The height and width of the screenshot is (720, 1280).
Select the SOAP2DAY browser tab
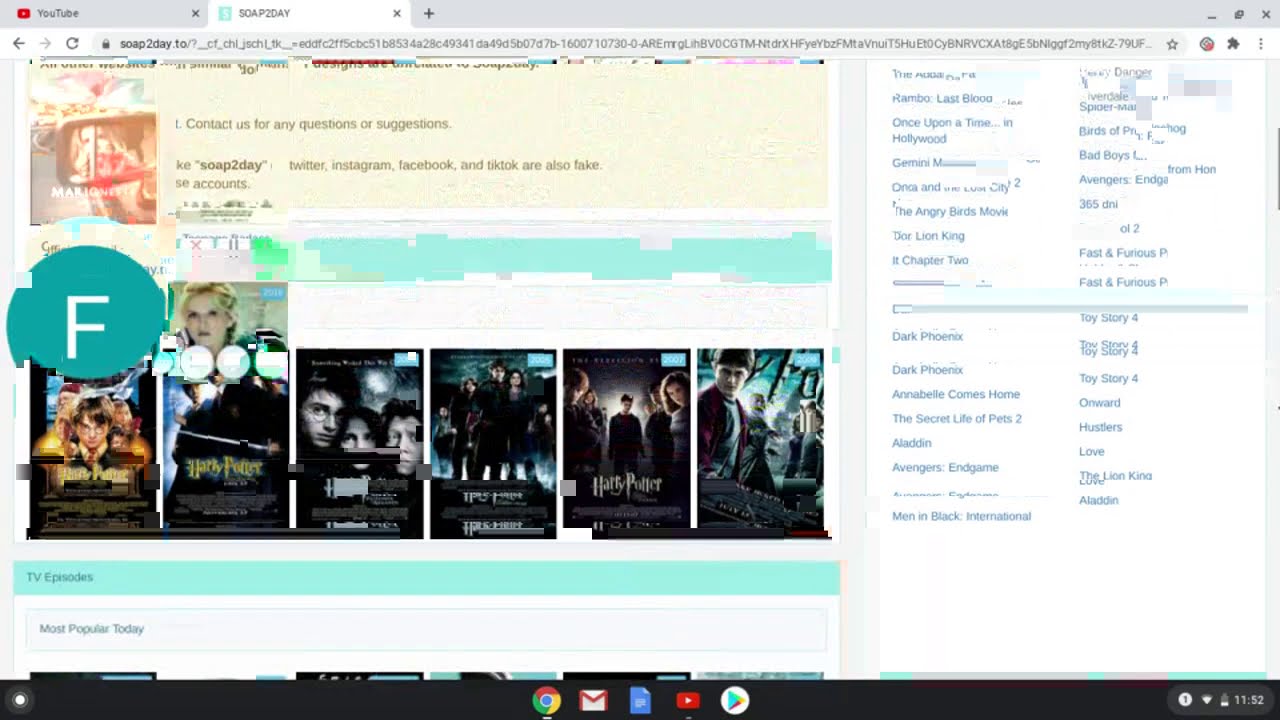pyautogui.click(x=310, y=13)
